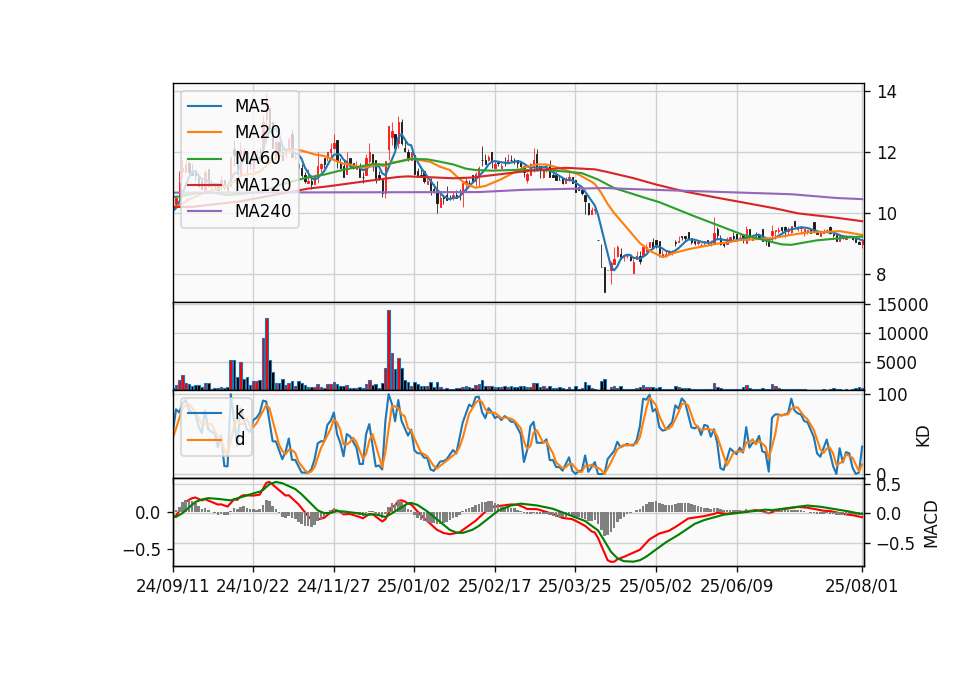Click the orange MA20 legend line swatch
Screen dimensions: 960x690
coord(204,132)
